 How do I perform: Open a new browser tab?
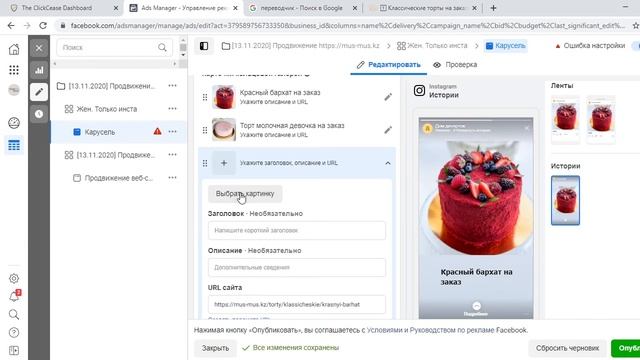493,8
